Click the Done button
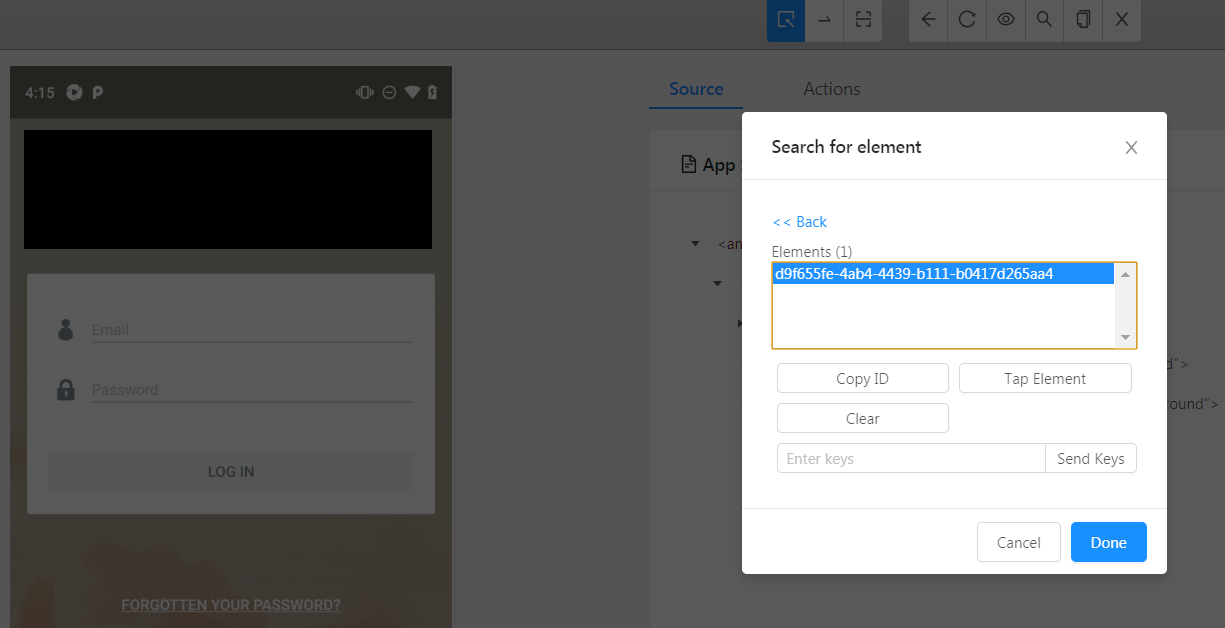Viewport: 1225px width, 628px height. [x=1108, y=542]
